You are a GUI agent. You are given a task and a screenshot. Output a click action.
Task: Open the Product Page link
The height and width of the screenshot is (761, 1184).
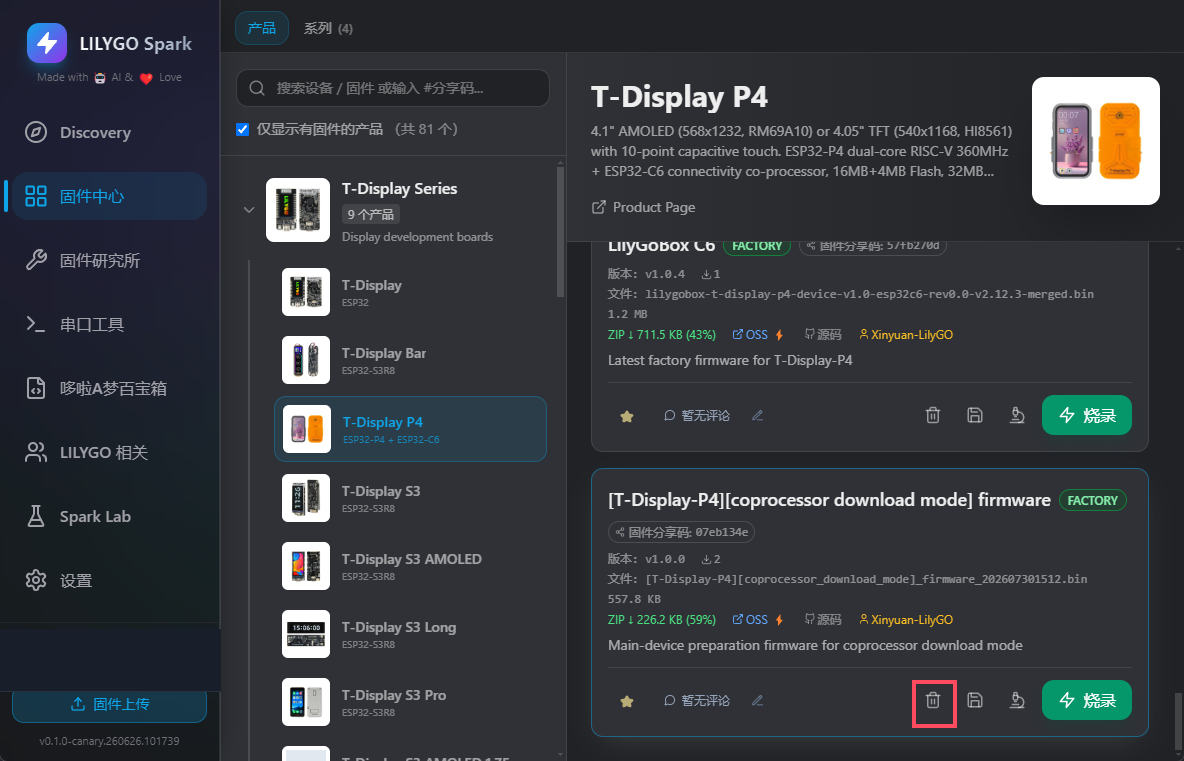(x=643, y=207)
